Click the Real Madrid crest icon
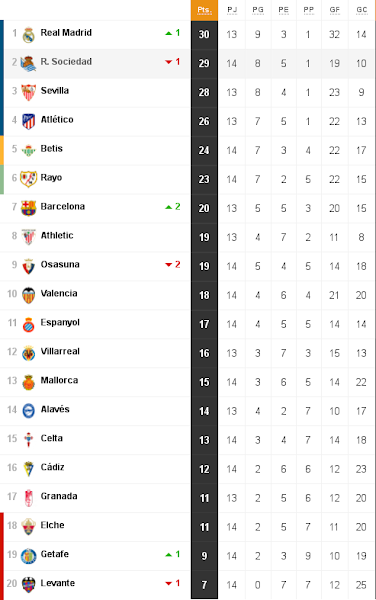Viewport: 376px width, 600px height. (29, 35)
